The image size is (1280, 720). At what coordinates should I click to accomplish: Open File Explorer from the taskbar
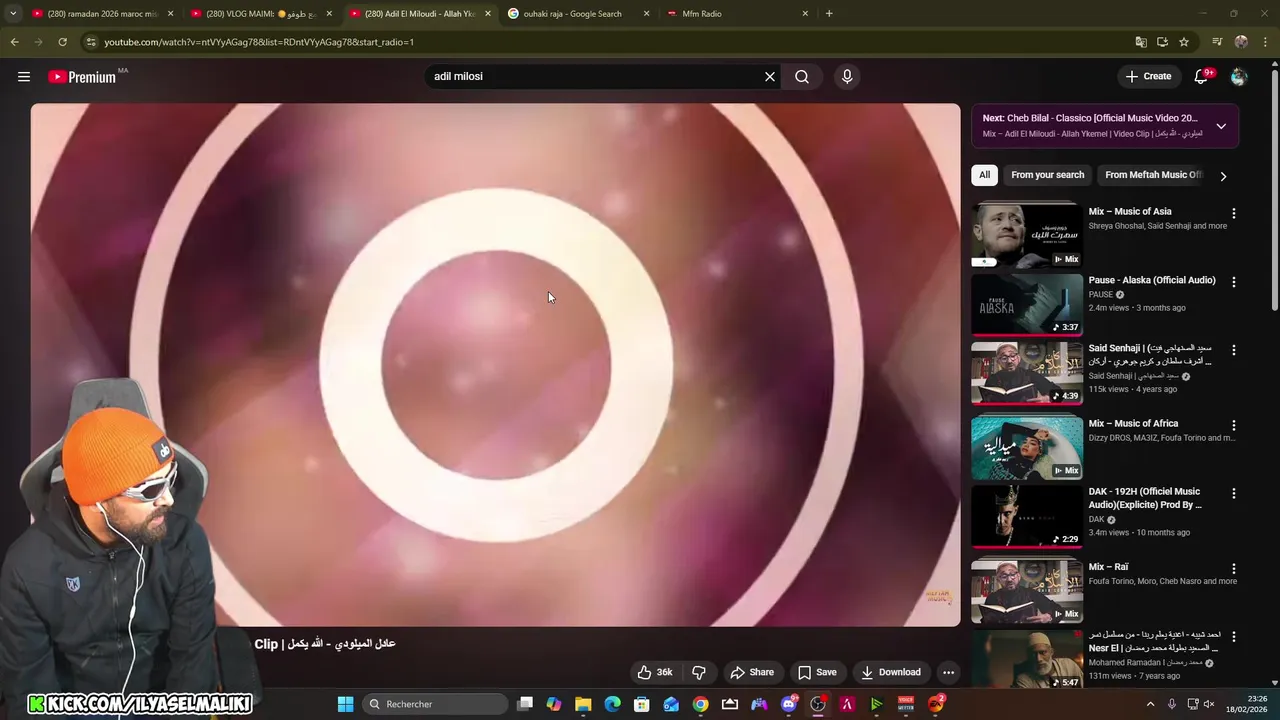tap(583, 704)
